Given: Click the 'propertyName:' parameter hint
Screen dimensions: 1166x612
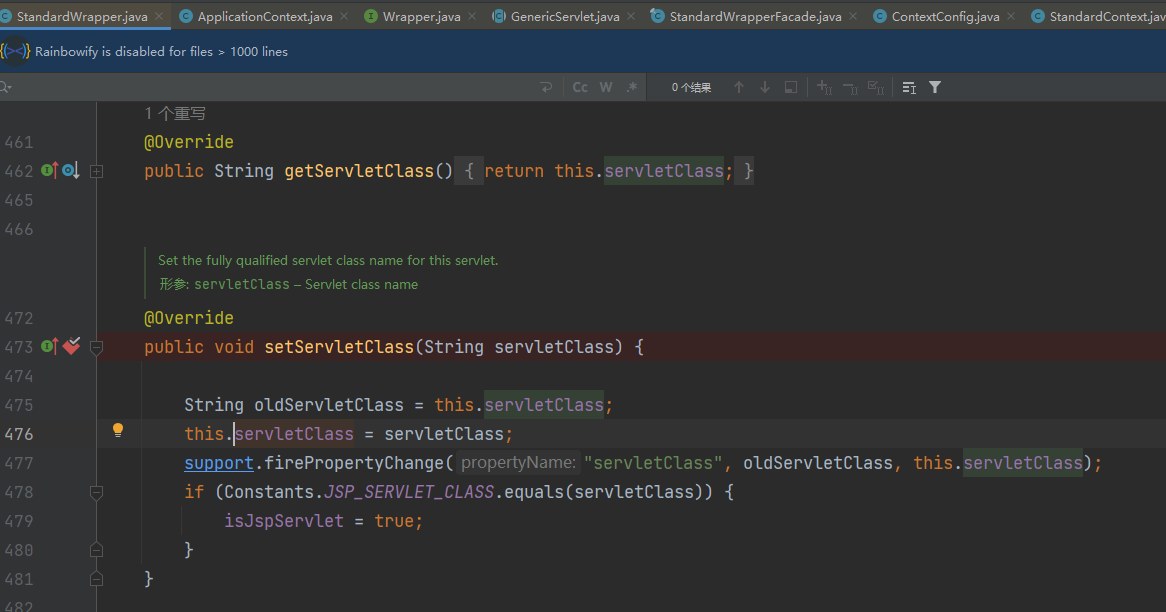Looking at the screenshot, I should pyautogui.click(x=518, y=463).
